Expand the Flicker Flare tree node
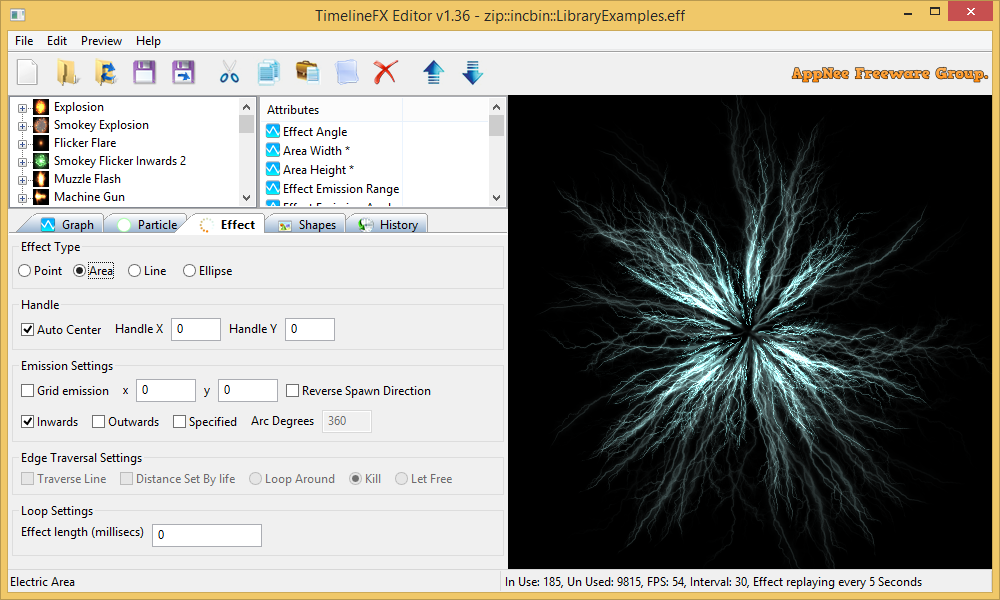Image resolution: width=1000 pixels, height=600 pixels. (22, 143)
